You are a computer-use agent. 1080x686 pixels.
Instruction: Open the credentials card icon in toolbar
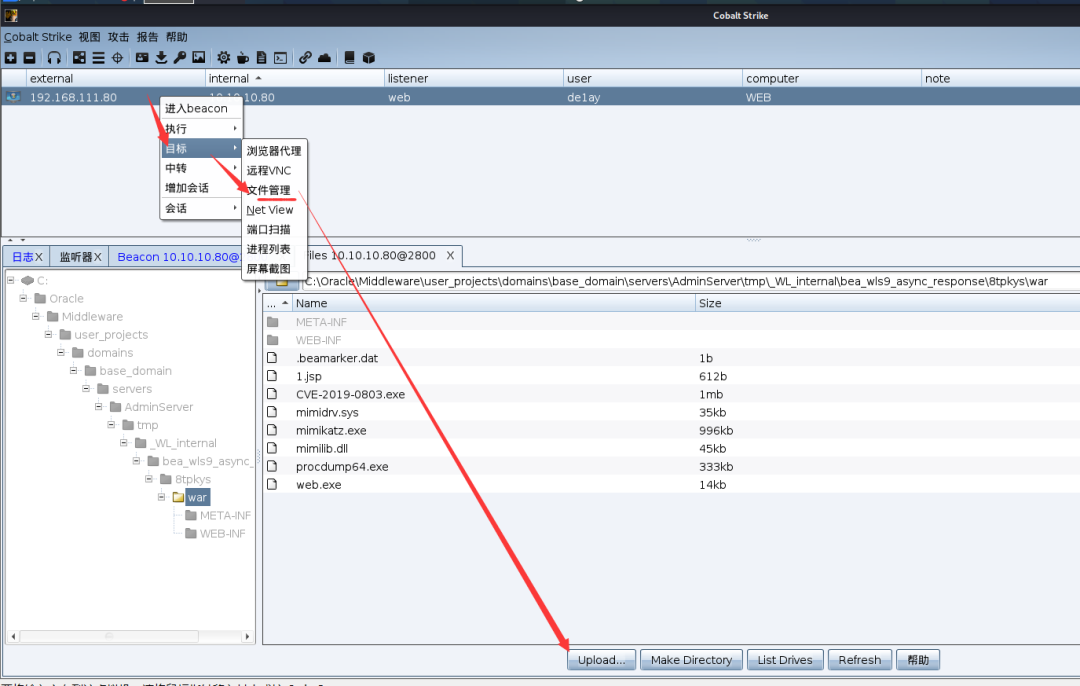pos(142,58)
